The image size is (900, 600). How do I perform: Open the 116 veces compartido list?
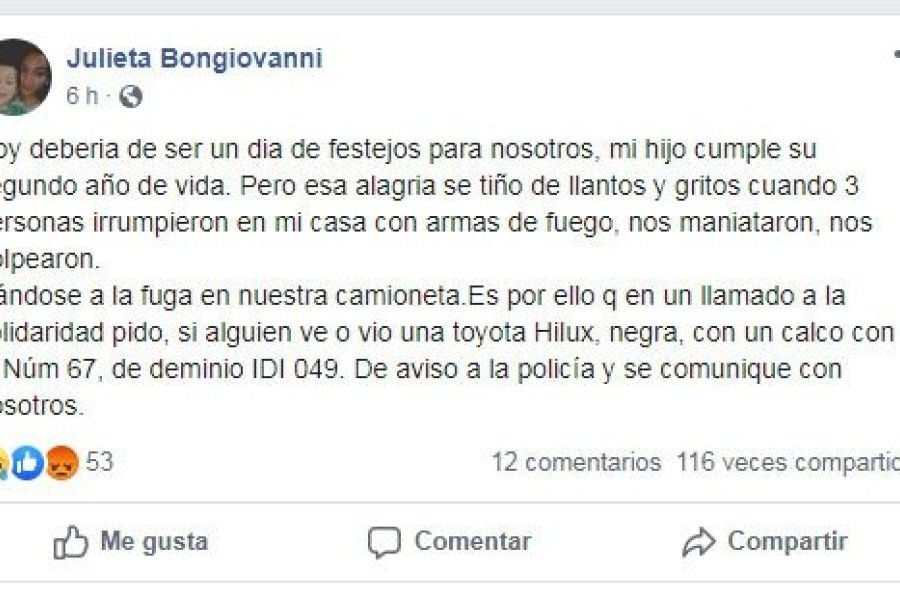point(788,462)
